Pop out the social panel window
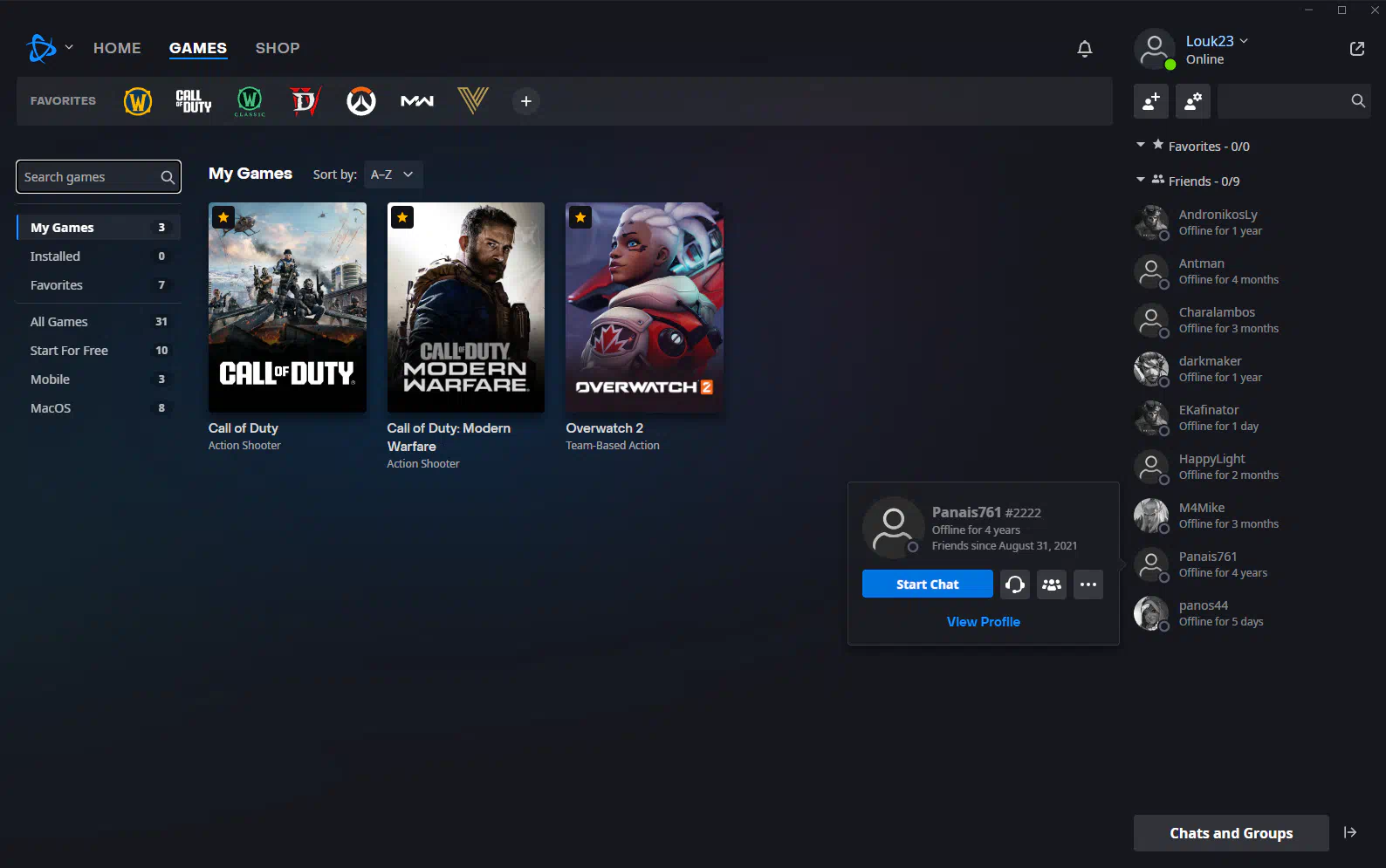Viewport: 1386px width, 868px height. 1357,49
